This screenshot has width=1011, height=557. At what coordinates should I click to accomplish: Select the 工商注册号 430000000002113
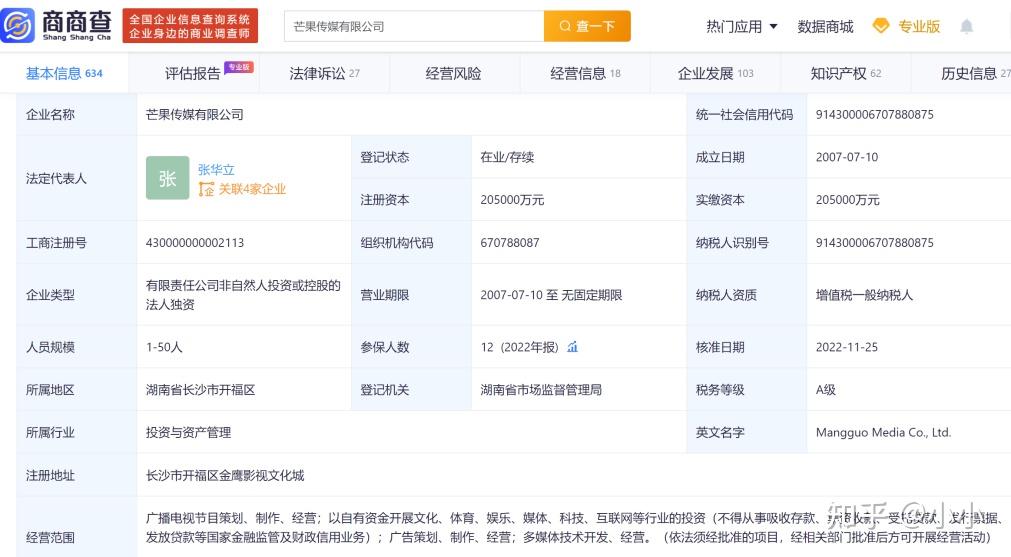[195, 242]
